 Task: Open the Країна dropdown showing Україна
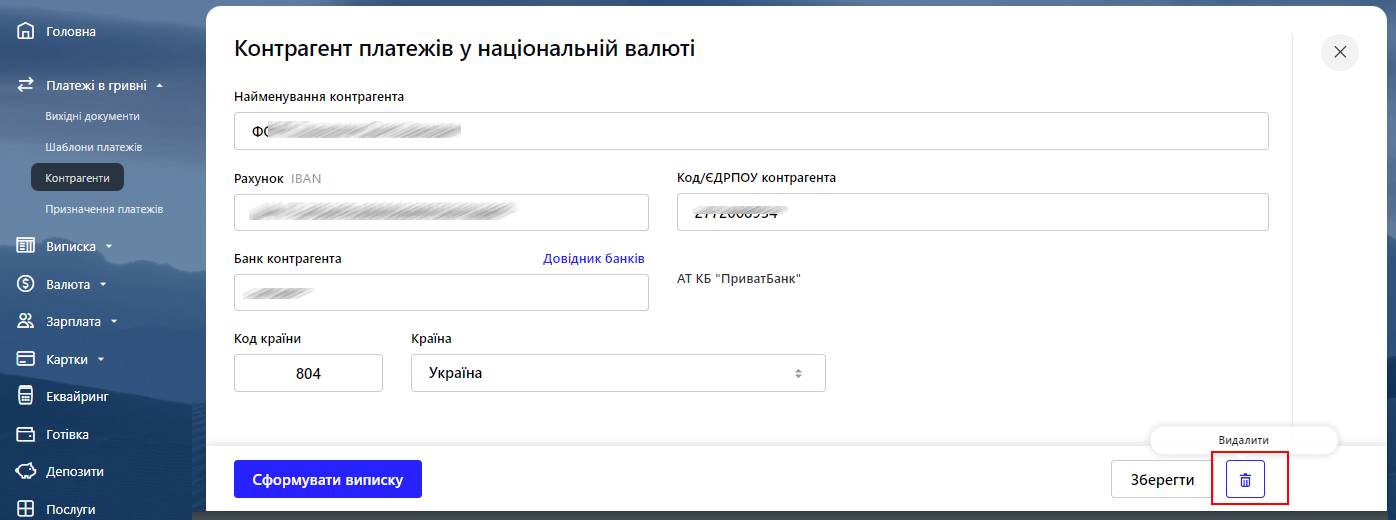pyautogui.click(x=618, y=373)
